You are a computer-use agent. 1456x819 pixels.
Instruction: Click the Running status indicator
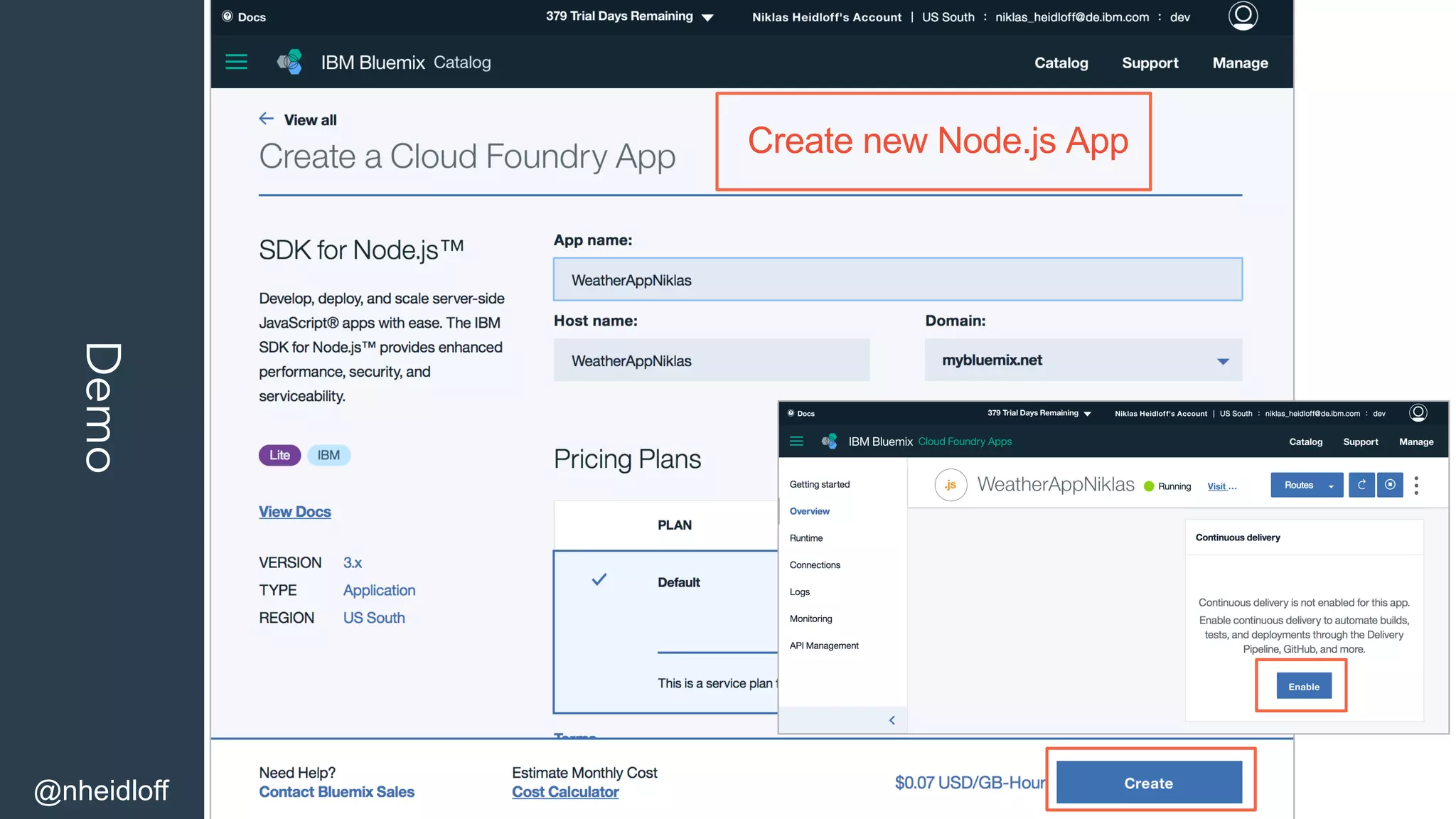1167,486
